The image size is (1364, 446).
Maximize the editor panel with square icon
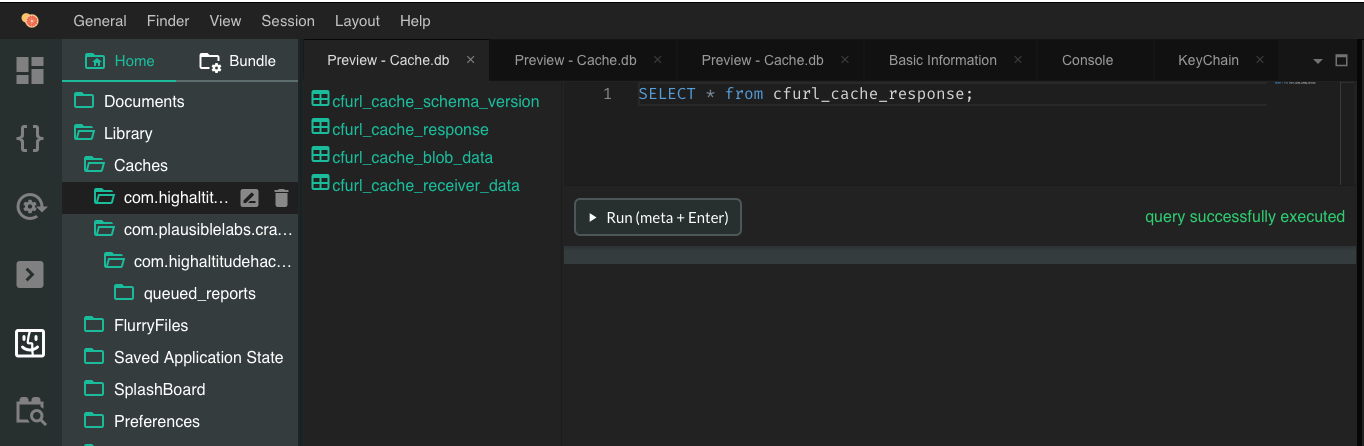click(1342, 61)
